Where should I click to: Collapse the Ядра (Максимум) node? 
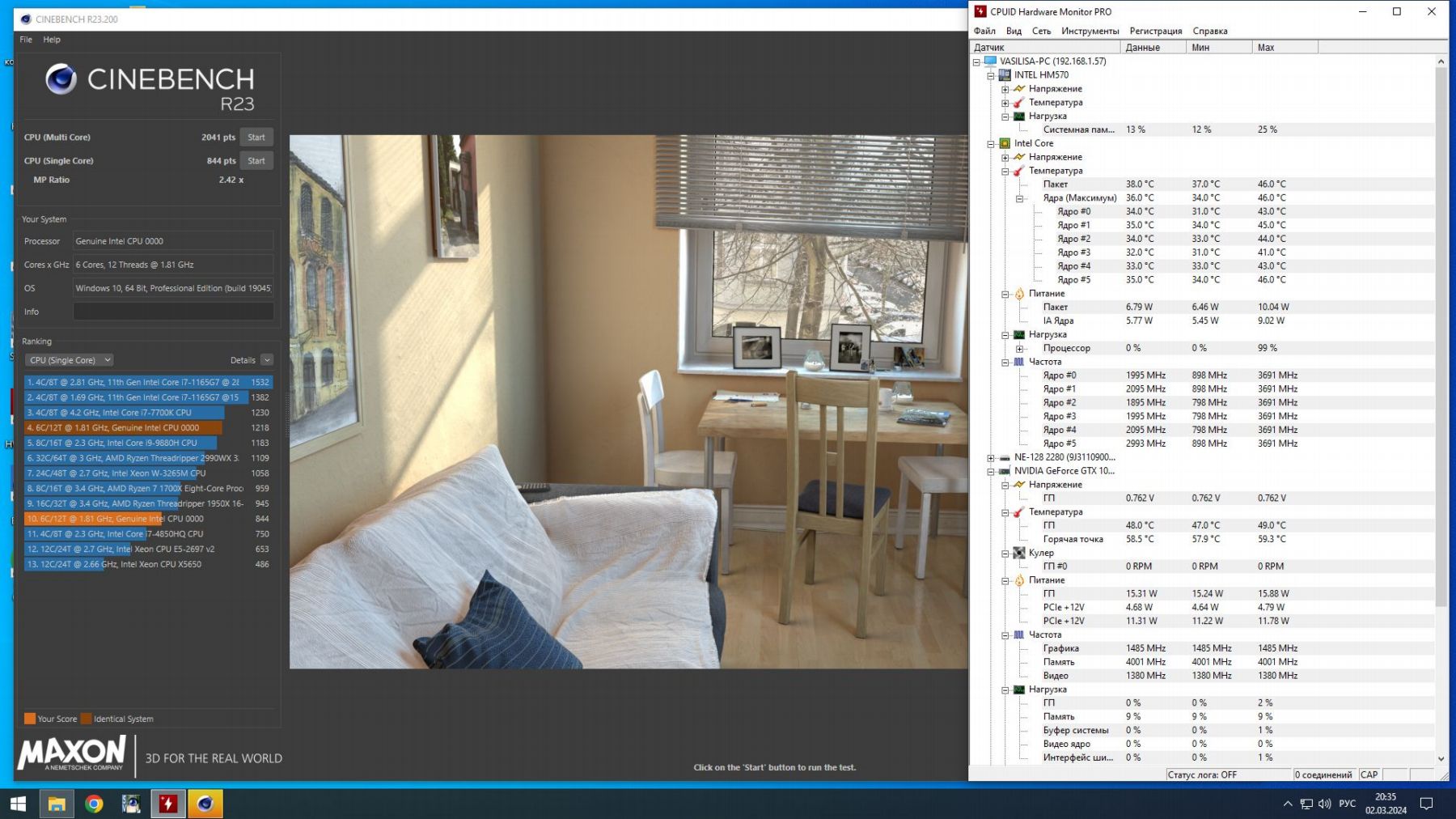point(1020,198)
